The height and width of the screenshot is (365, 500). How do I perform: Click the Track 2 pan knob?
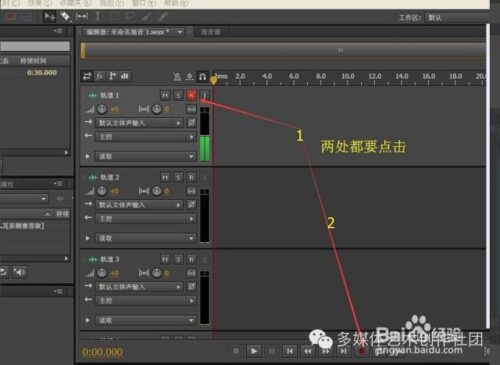[157, 191]
